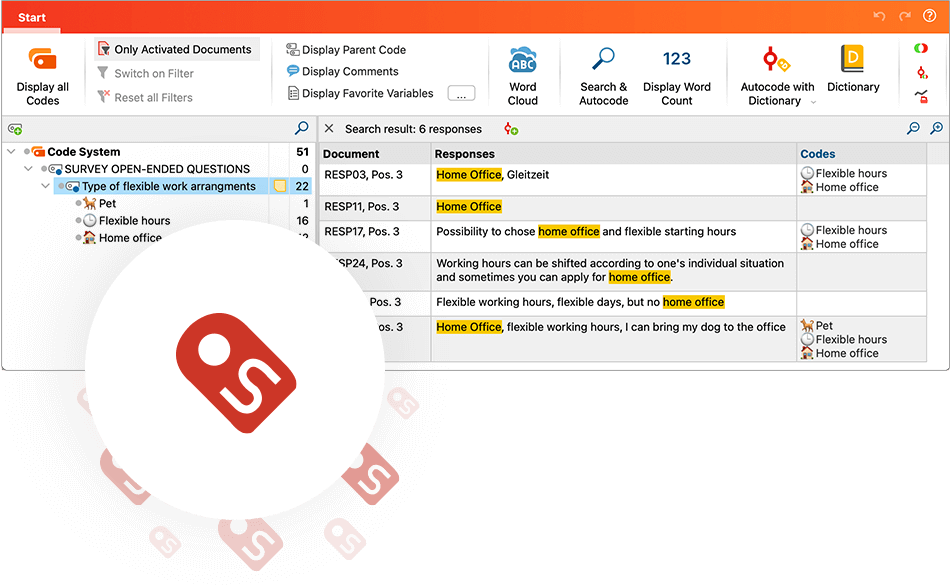The height and width of the screenshot is (585, 950).
Task: Activate the Pet code dot
Action: [x=79, y=203]
